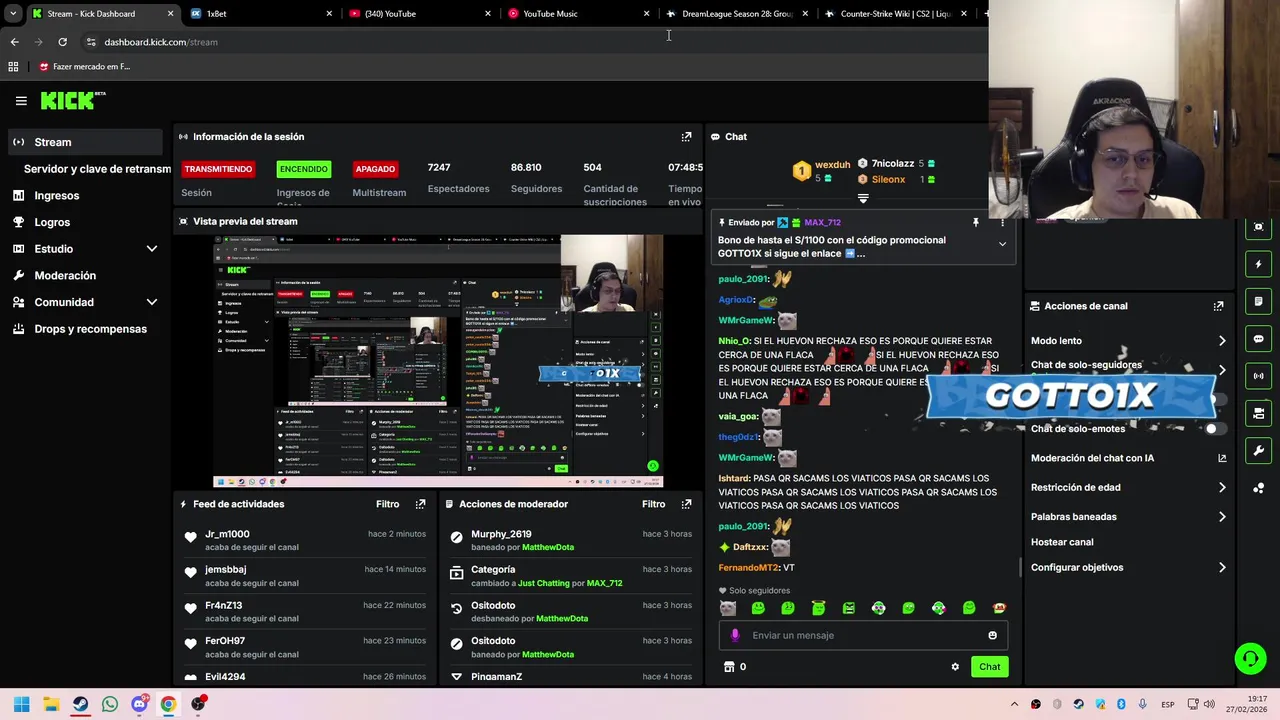Click the wrench icon in right sidebar
The height and width of the screenshot is (720, 1280).
(x=1258, y=450)
